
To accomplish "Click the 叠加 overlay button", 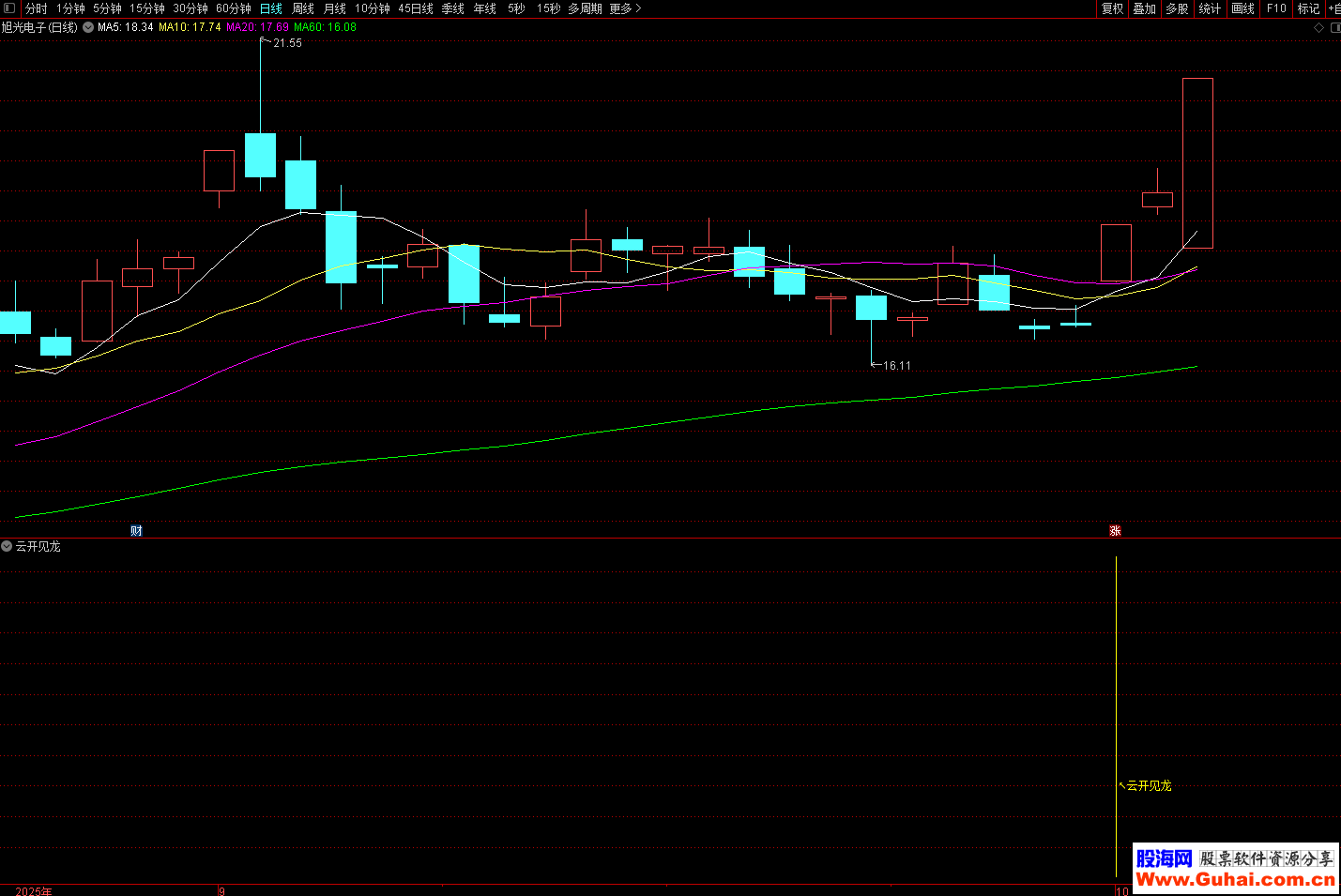I will 1144,8.
